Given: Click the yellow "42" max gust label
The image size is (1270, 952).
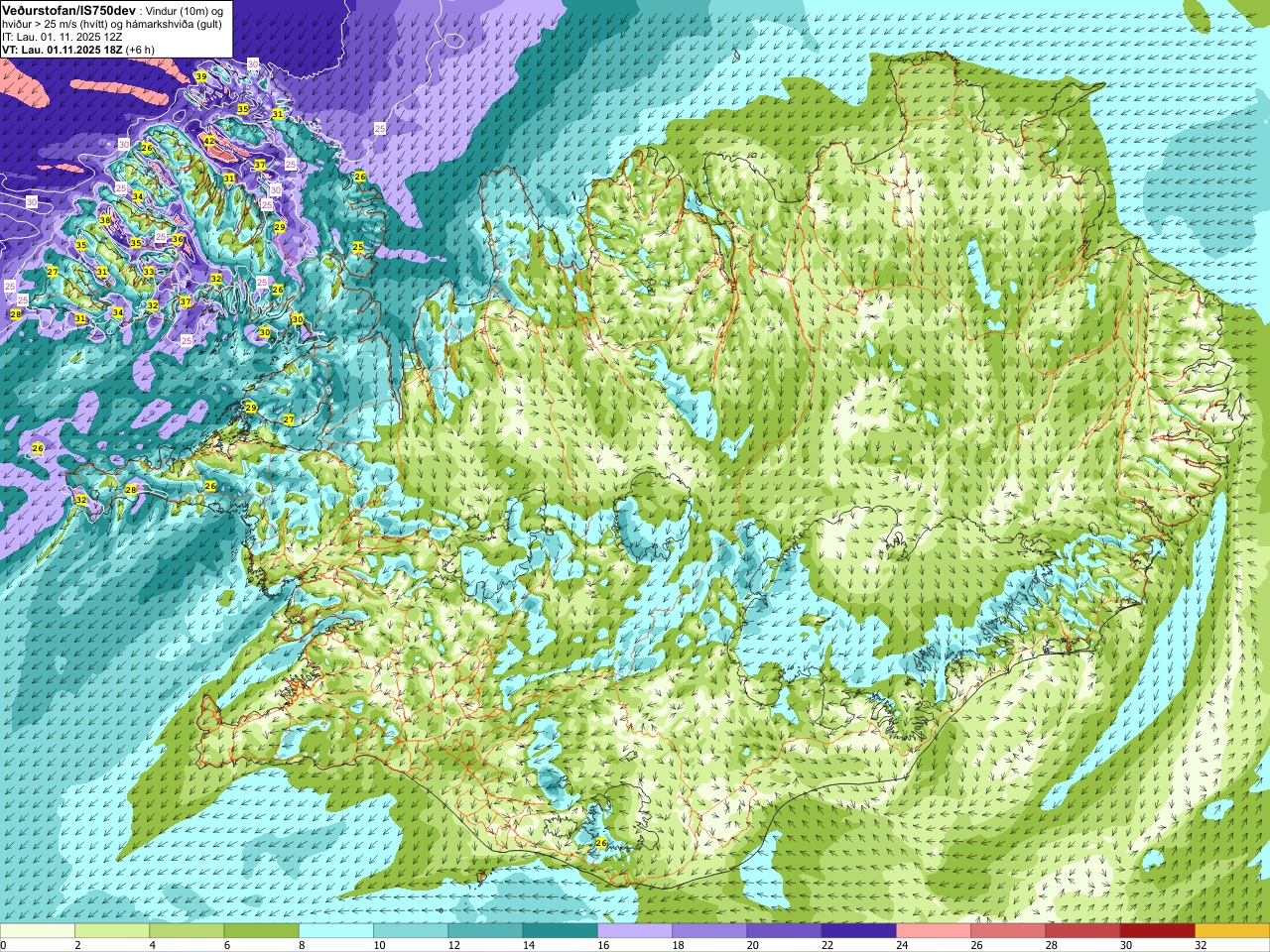Looking at the screenshot, I should point(208,141).
